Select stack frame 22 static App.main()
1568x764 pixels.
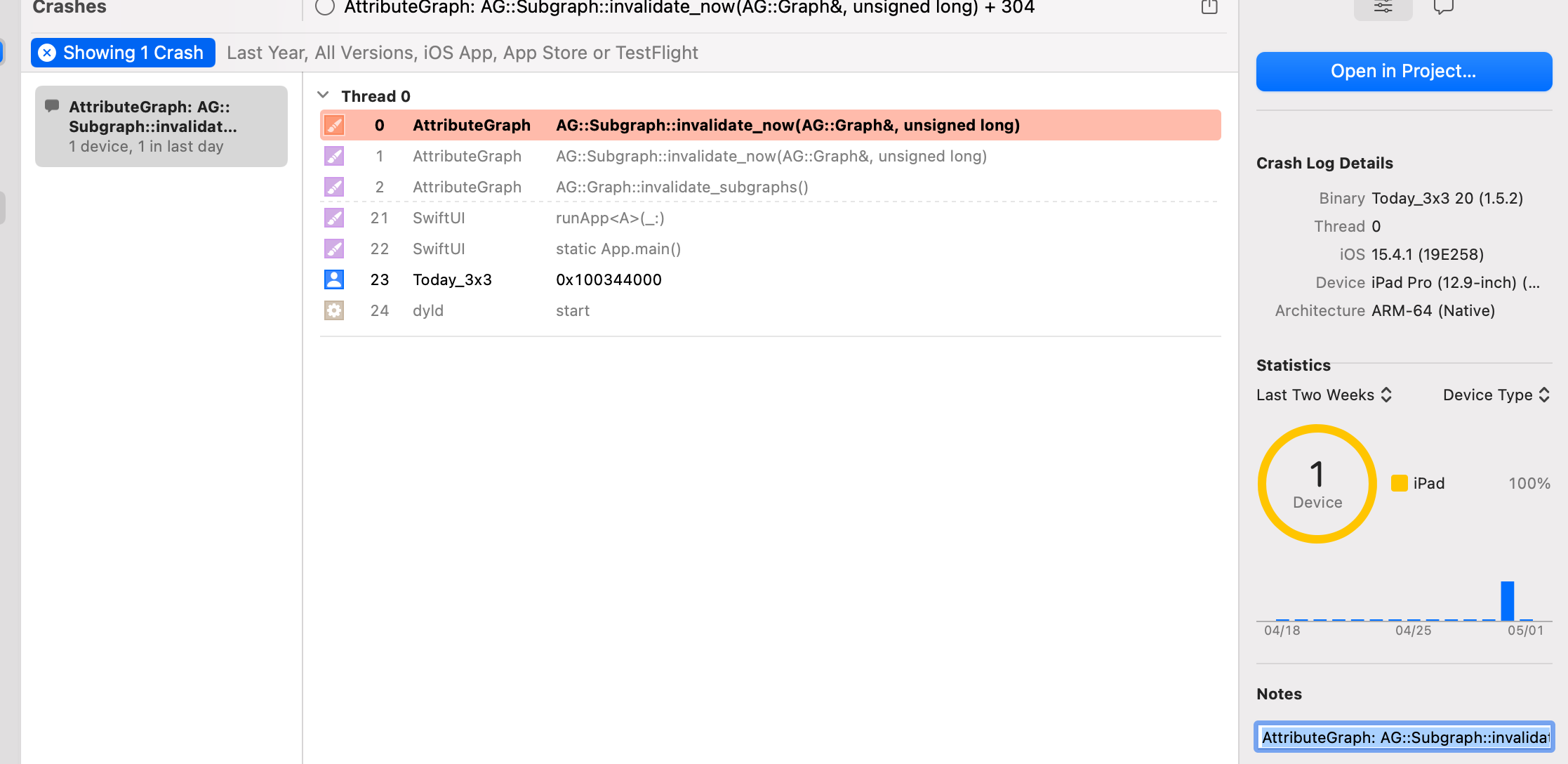[x=618, y=249]
